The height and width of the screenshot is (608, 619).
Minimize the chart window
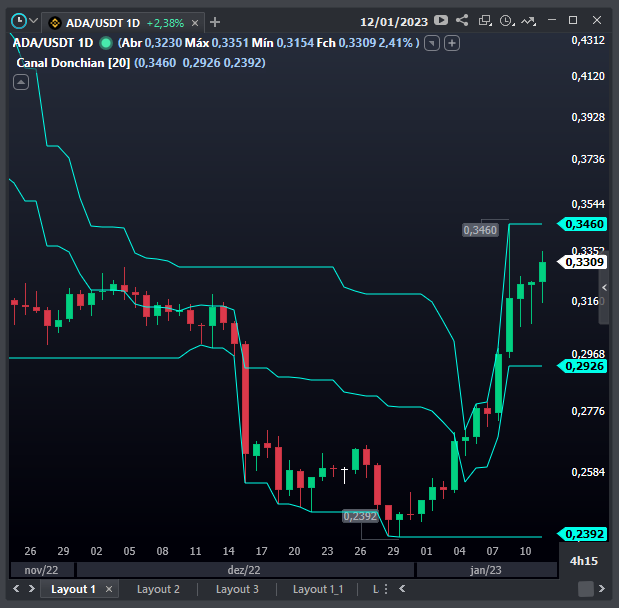tap(552, 20)
